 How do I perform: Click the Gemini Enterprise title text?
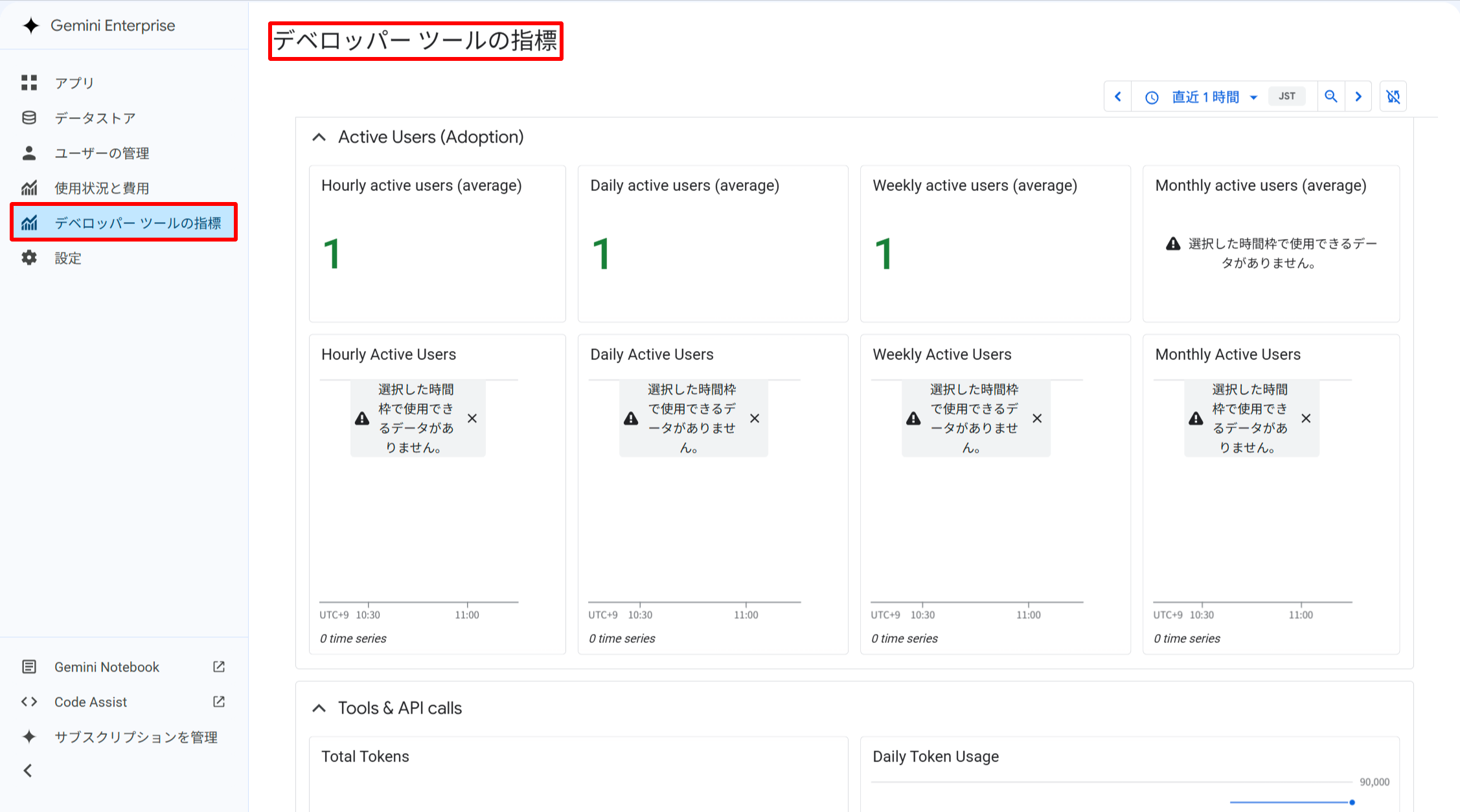[113, 25]
